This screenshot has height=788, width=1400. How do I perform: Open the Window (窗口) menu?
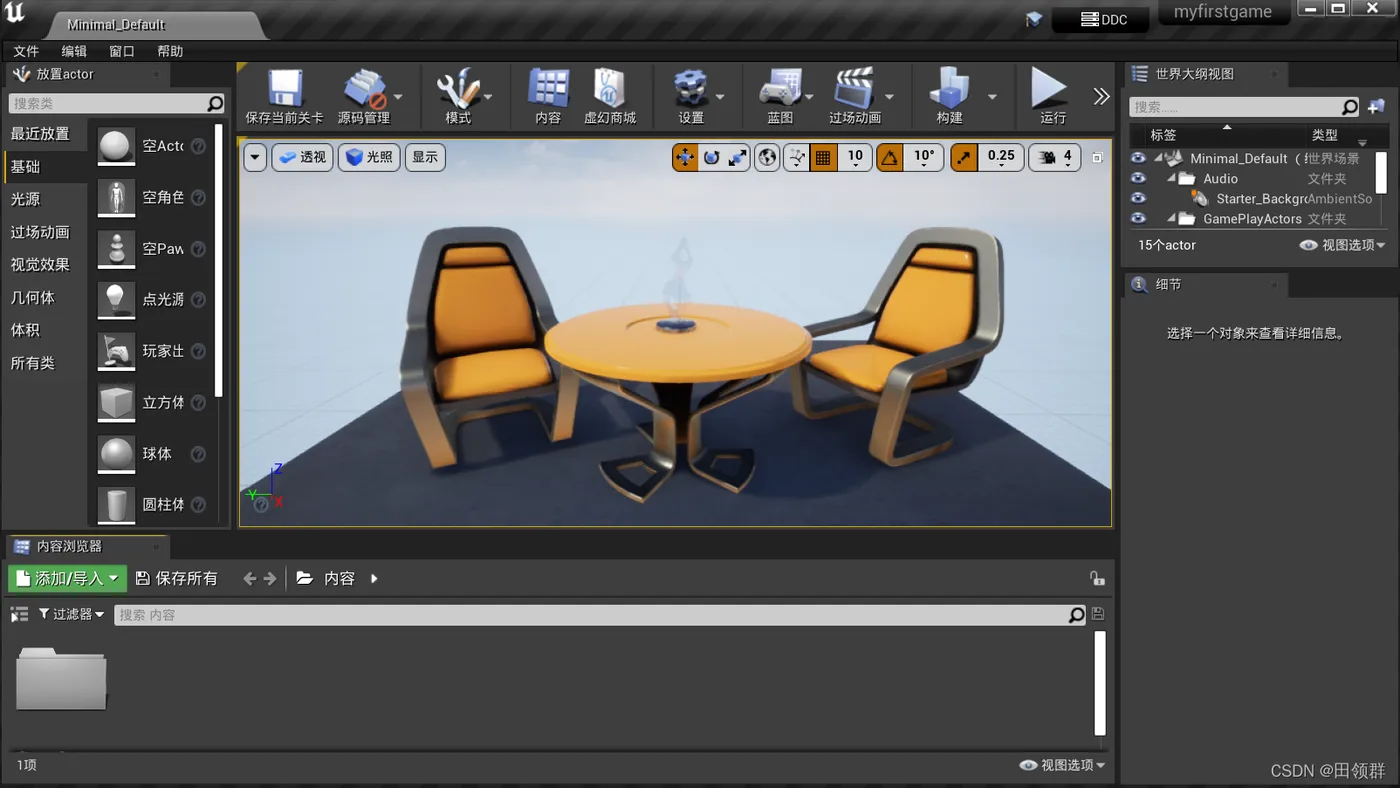(x=122, y=51)
